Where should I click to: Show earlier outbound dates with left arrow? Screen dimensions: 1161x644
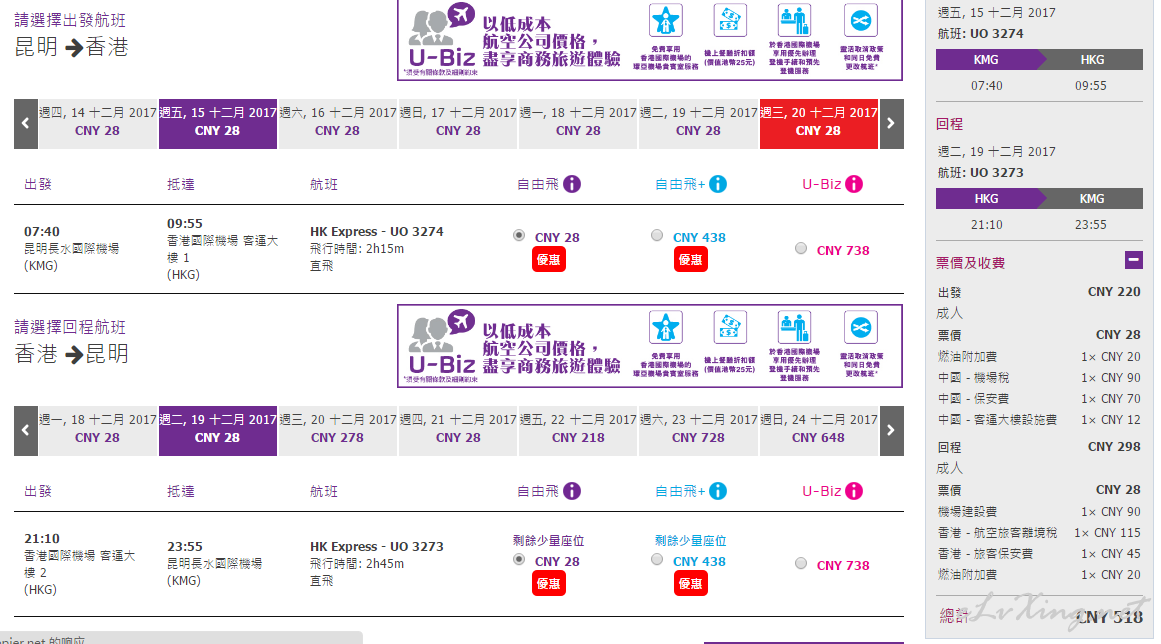pyautogui.click(x=26, y=124)
